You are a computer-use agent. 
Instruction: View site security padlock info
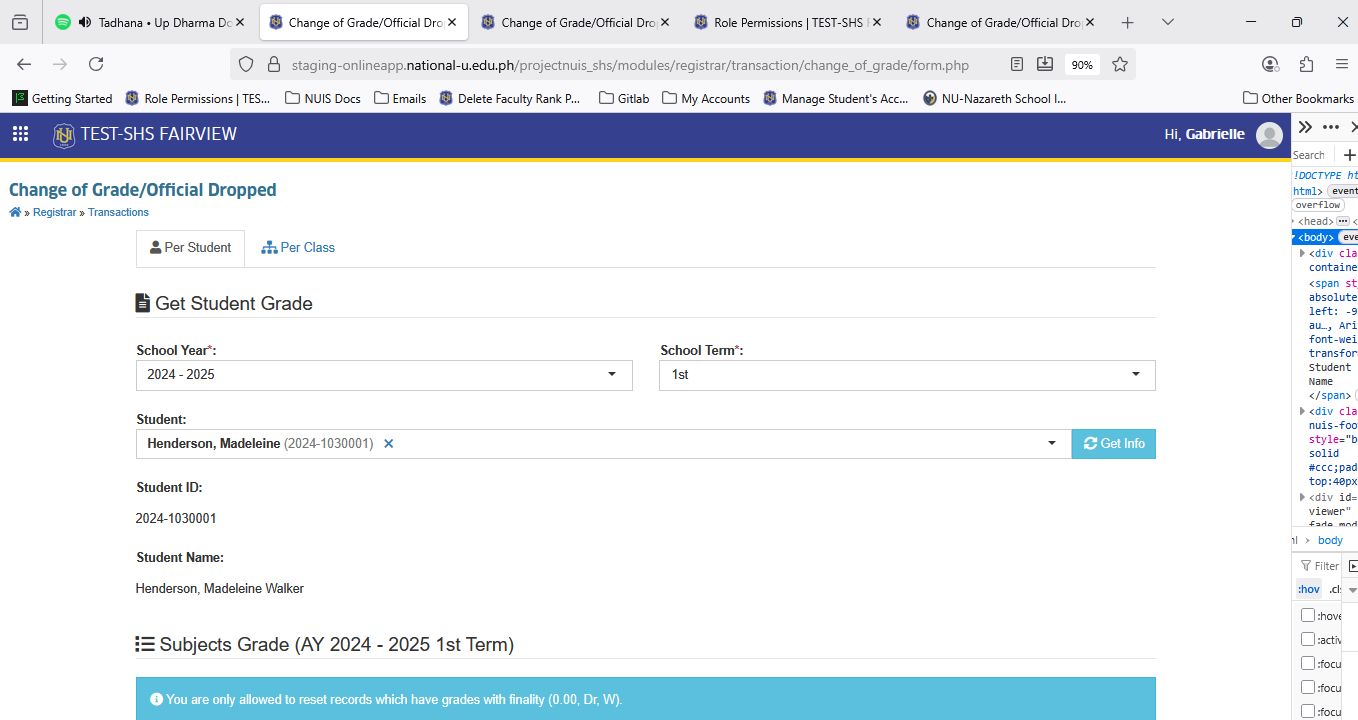pyautogui.click(x=273, y=64)
